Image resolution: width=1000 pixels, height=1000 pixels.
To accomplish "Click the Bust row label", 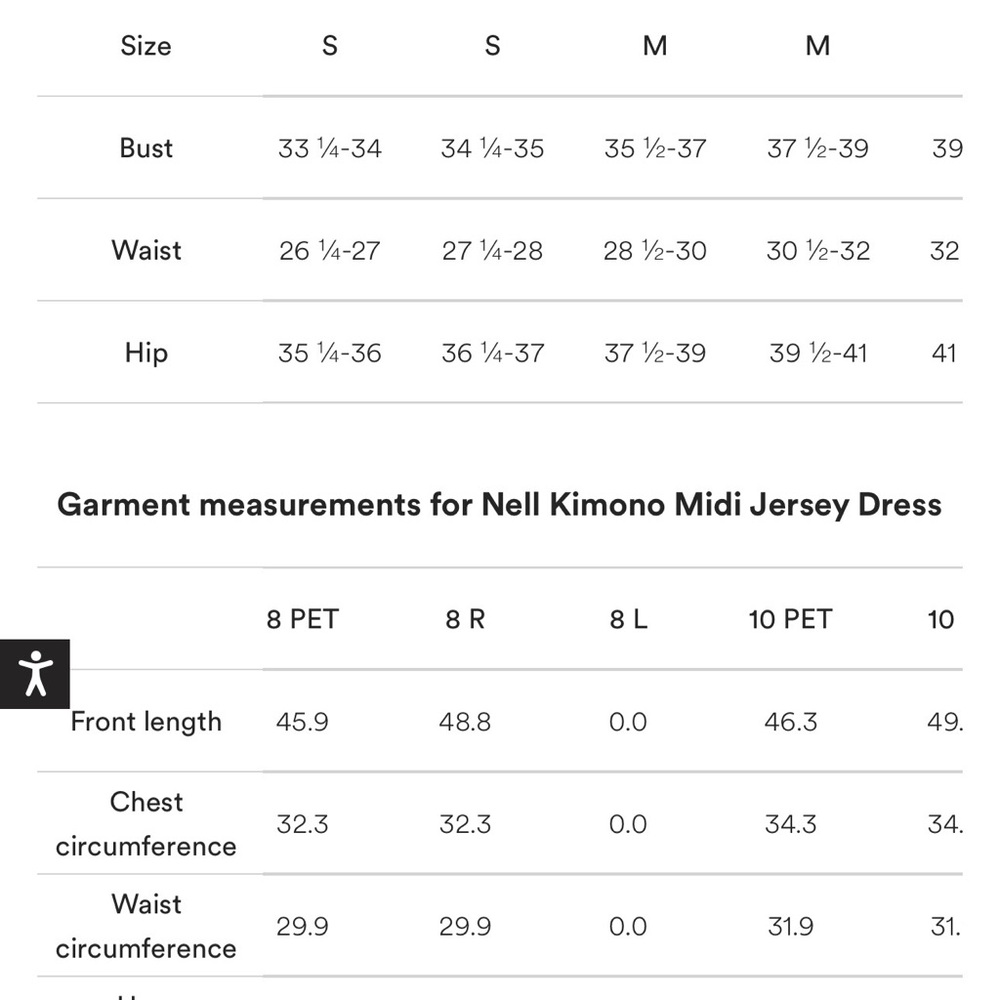I will 146,148.
